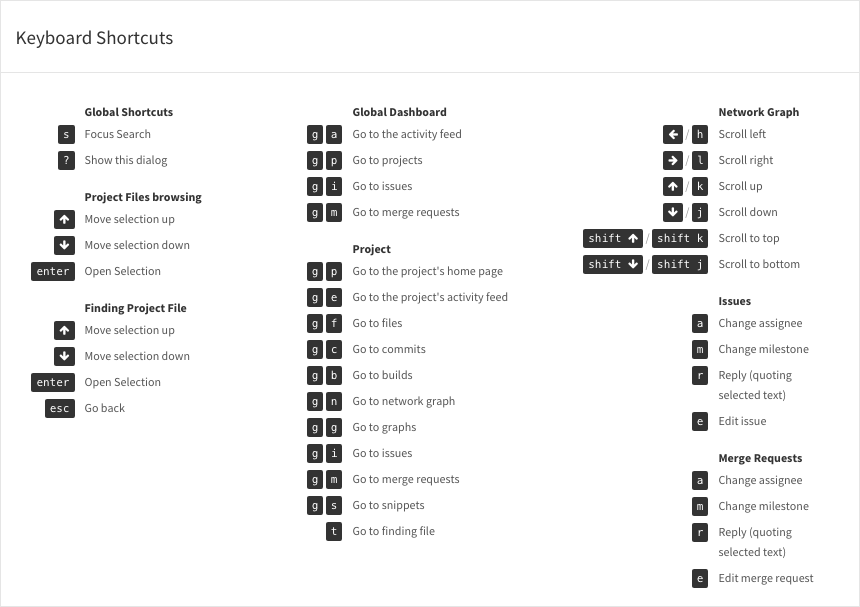Click the 'e' Edit issue keycap

pos(699,421)
